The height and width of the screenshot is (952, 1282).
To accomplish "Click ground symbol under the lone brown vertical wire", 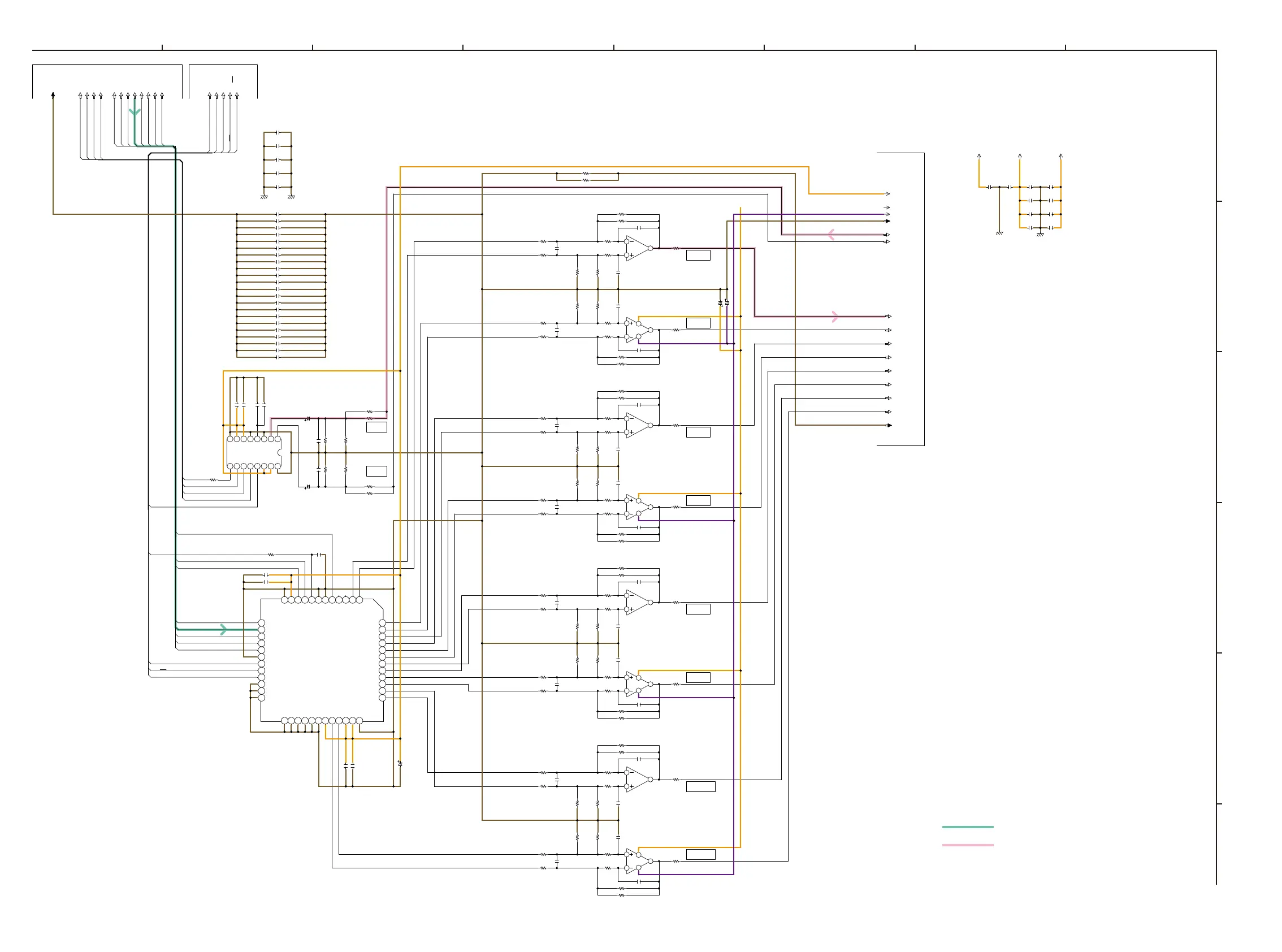I will pyautogui.click(x=999, y=233).
